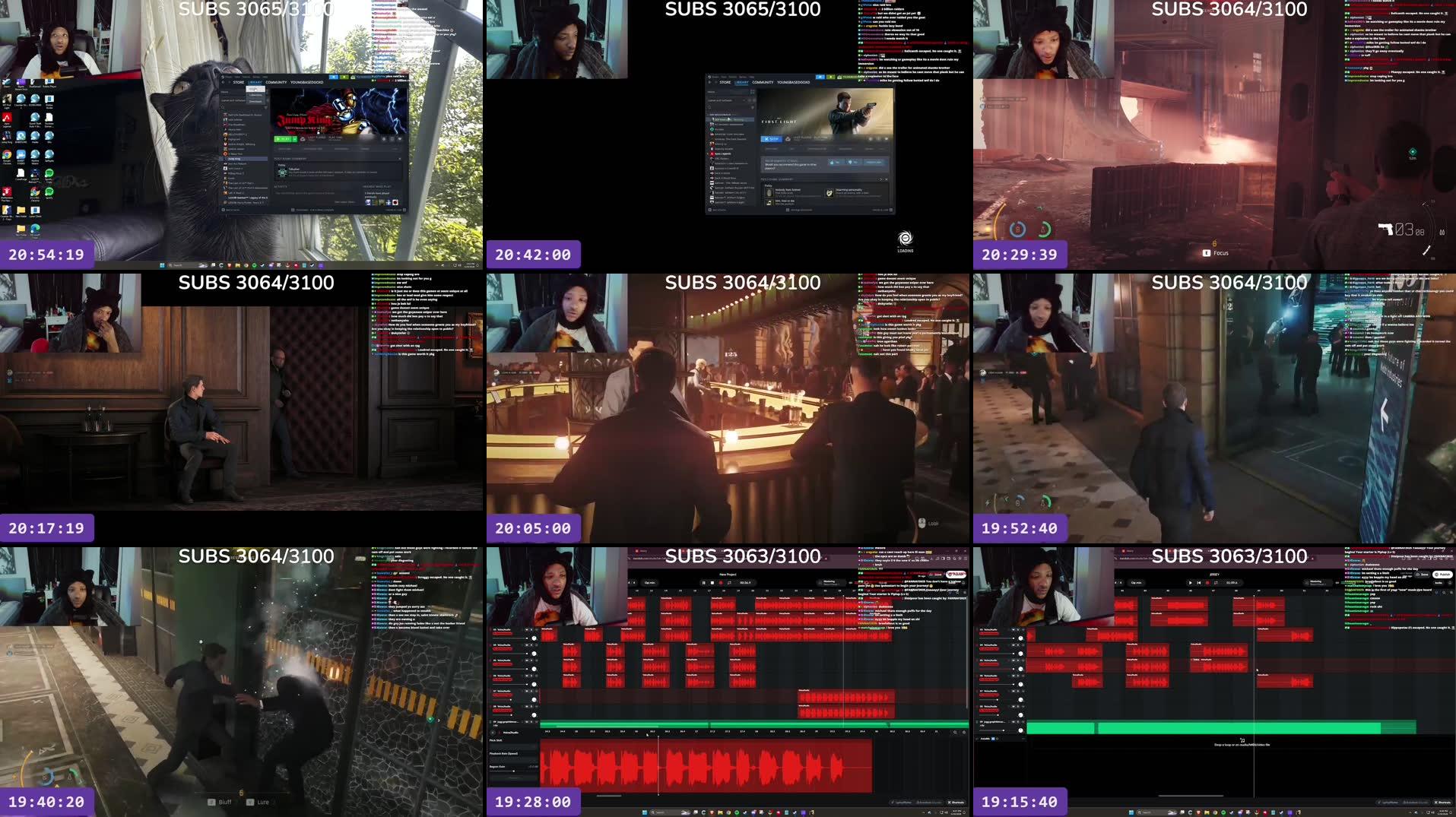The image size is (1456, 817).
Task: Select Collections in the LIBRARY hover menu
Action: pos(255,95)
